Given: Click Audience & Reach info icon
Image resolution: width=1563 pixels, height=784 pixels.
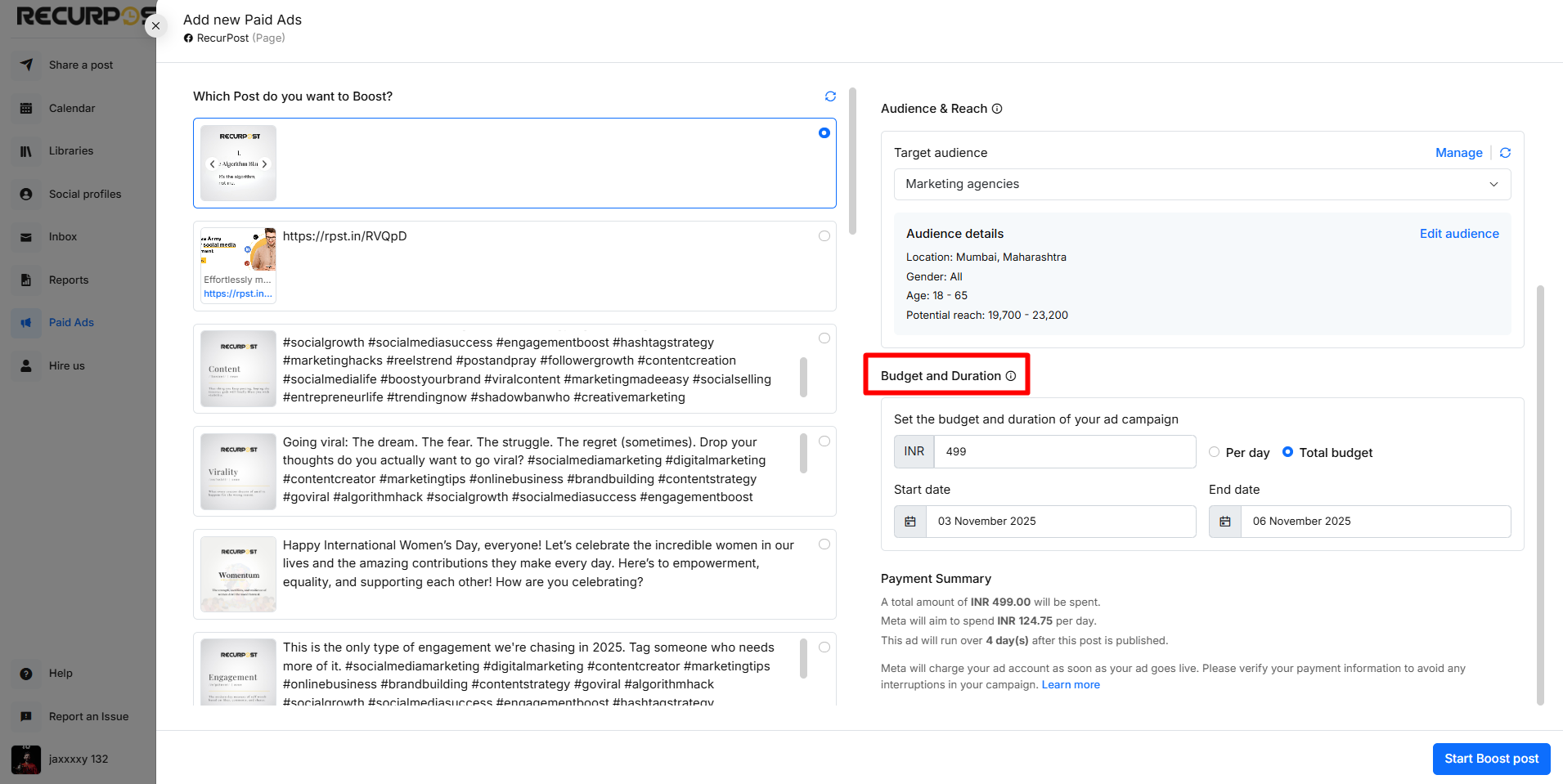Looking at the screenshot, I should click(x=997, y=109).
